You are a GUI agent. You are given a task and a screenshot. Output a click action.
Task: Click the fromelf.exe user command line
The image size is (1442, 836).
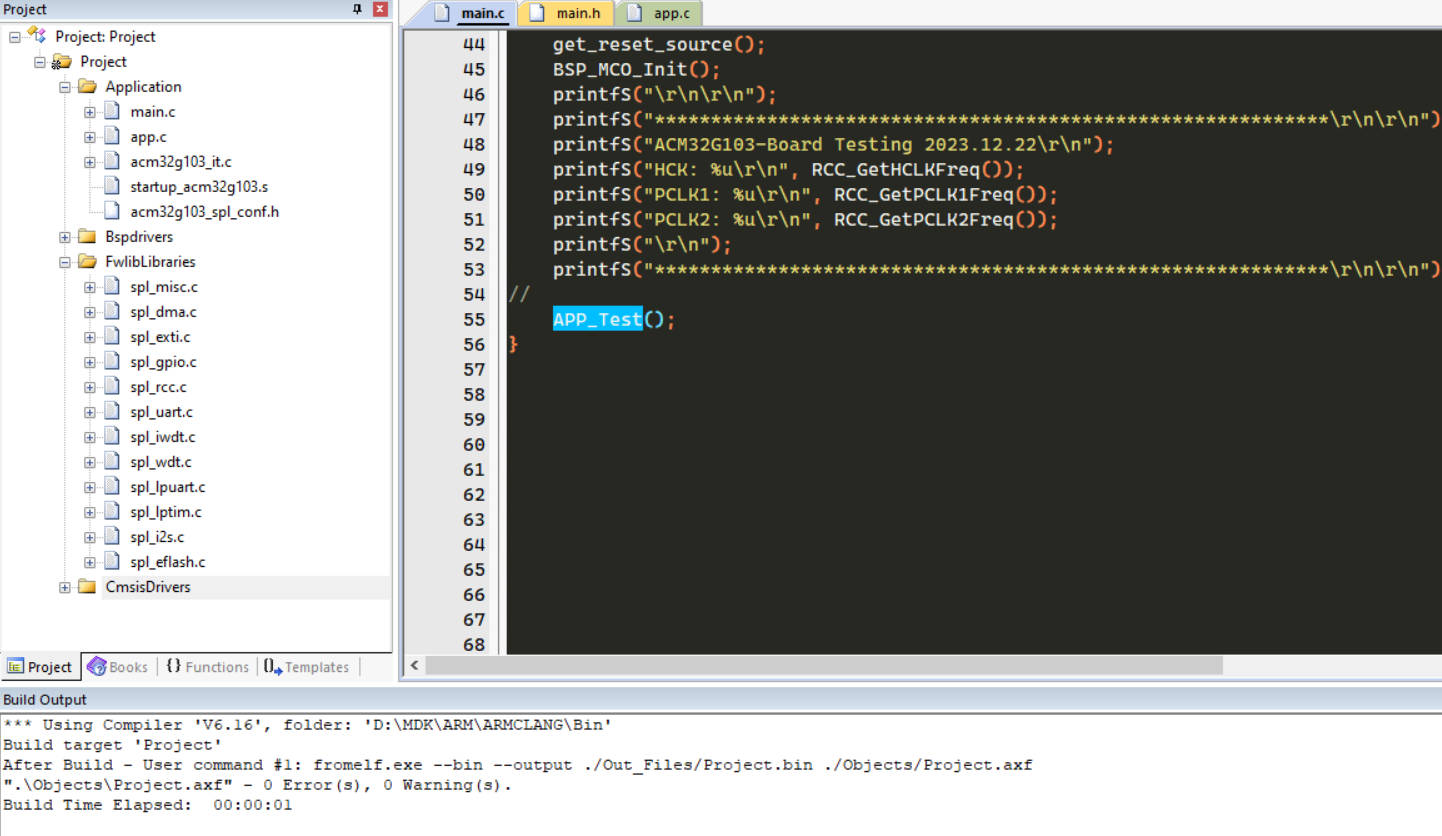click(x=518, y=765)
